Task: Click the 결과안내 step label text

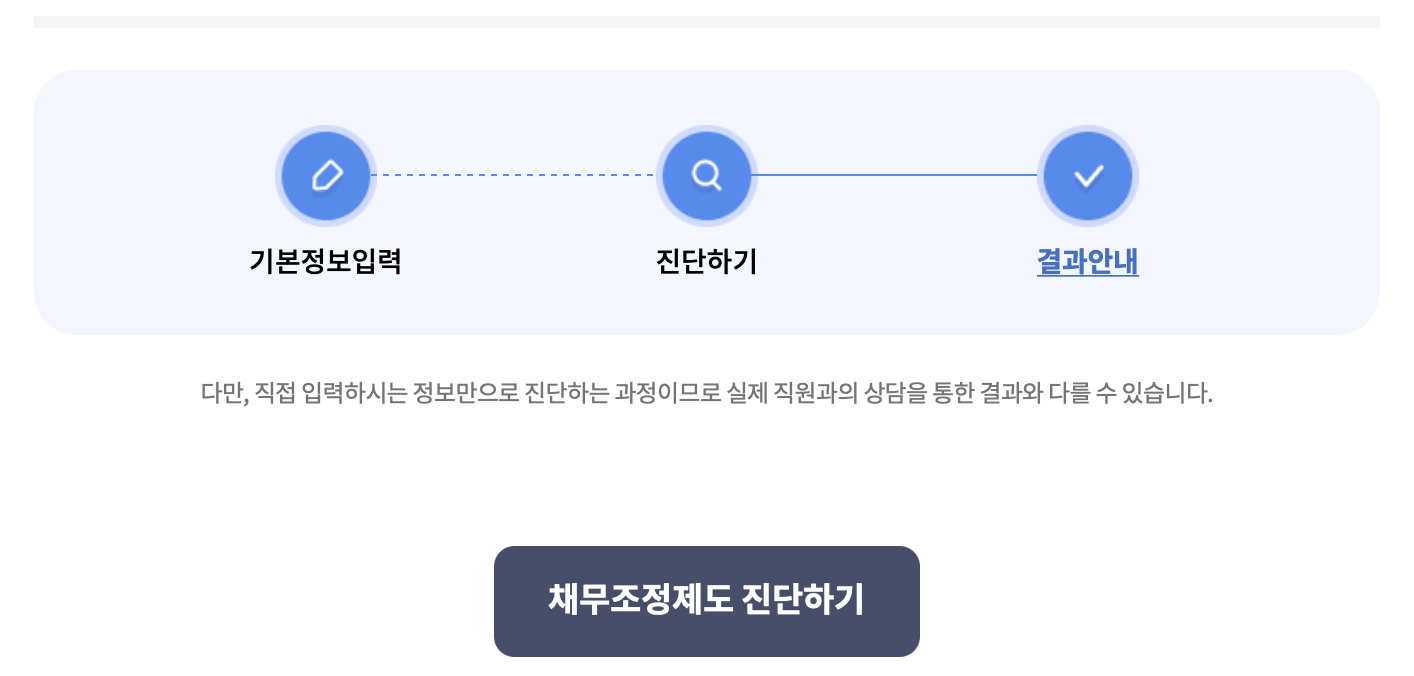Action: click(x=1088, y=261)
